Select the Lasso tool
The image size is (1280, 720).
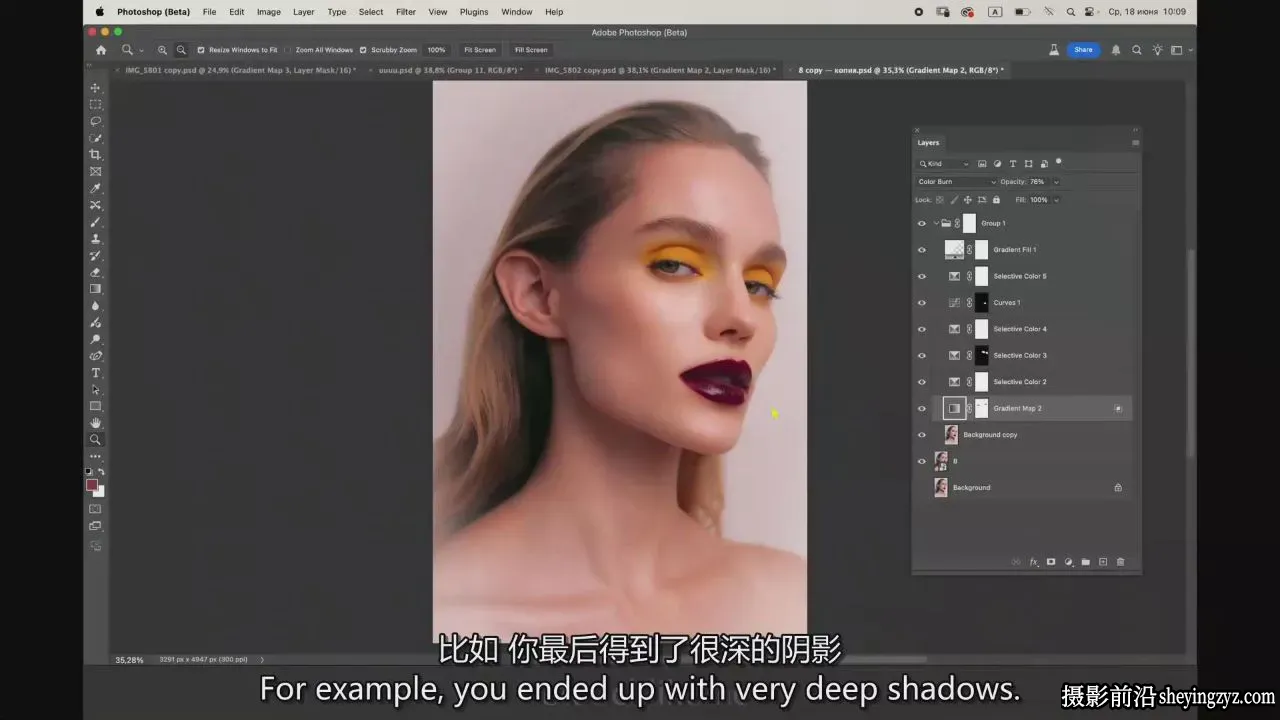coord(96,121)
